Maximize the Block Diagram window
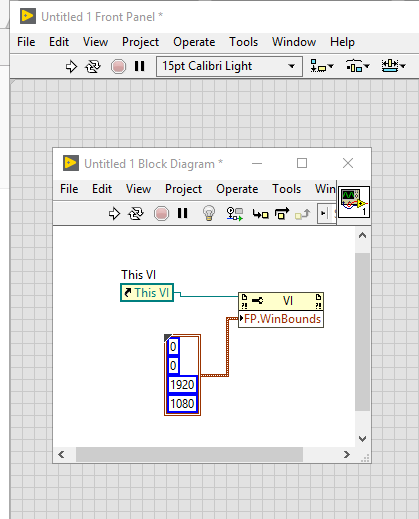The height and width of the screenshot is (519, 419). click(302, 163)
